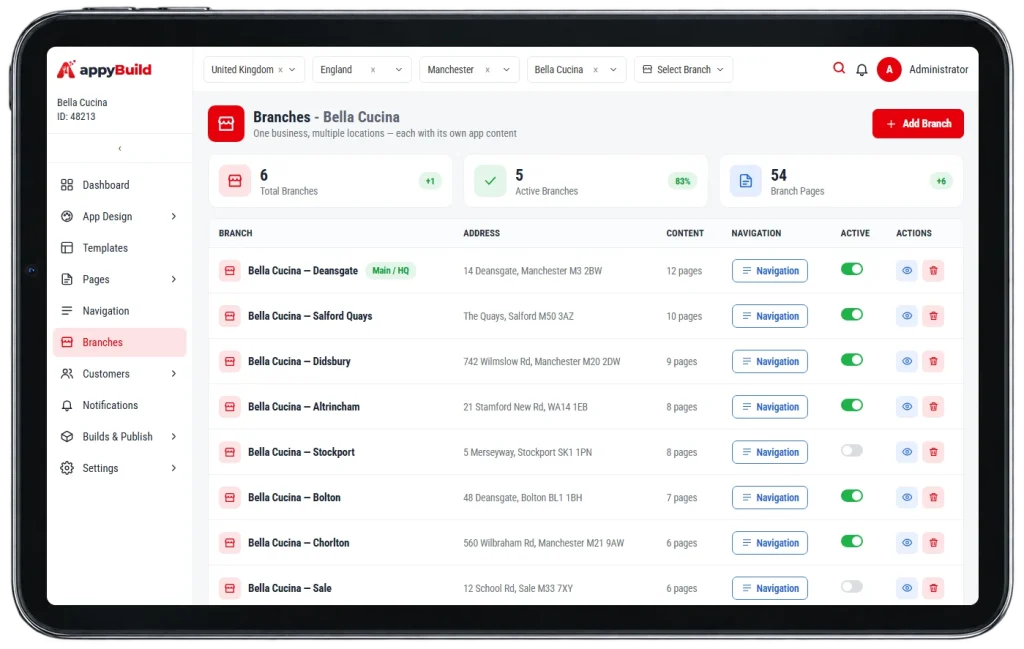1024x649 pixels.
Task: Click the Total Branches card icon
Action: click(235, 181)
